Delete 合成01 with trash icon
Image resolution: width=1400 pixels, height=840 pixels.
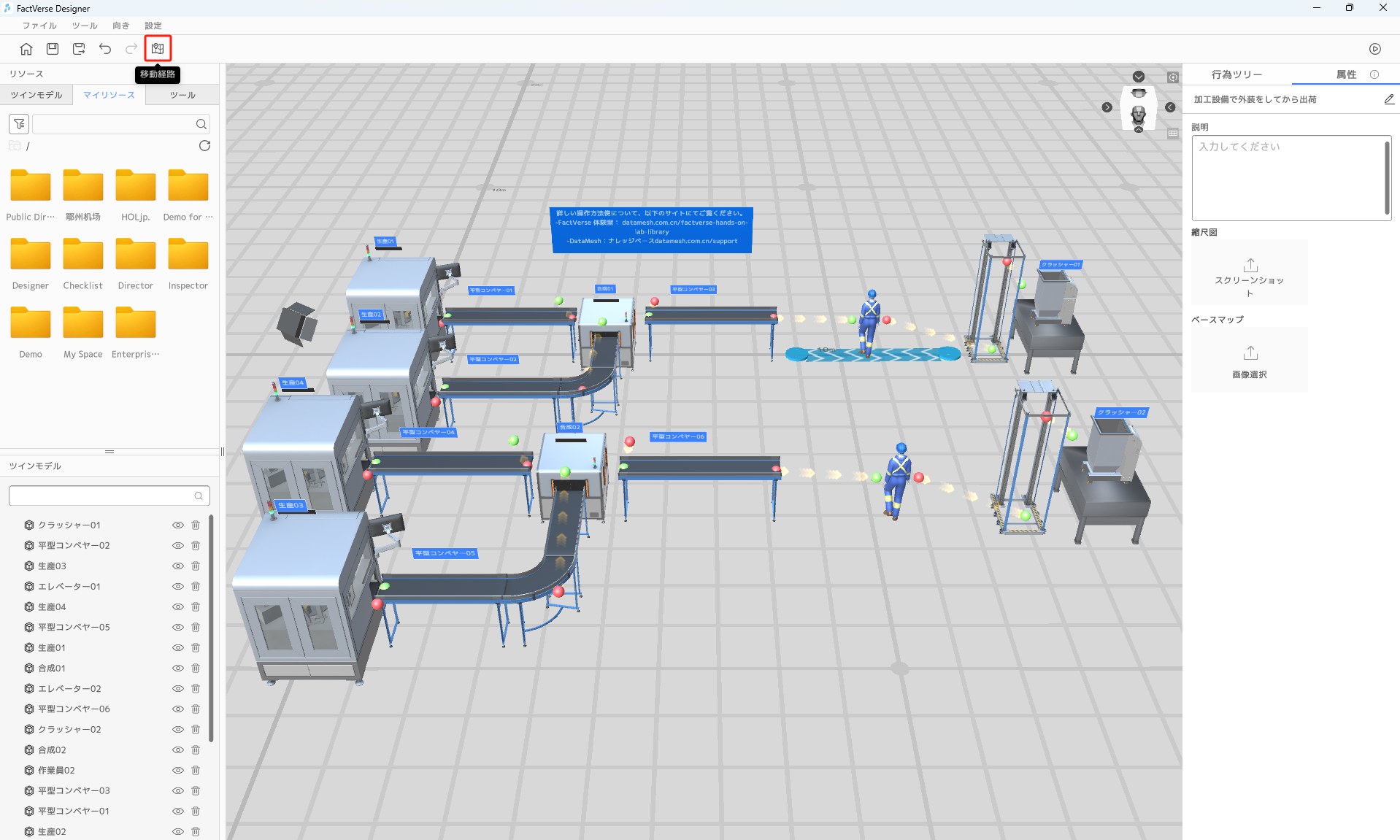(x=196, y=668)
